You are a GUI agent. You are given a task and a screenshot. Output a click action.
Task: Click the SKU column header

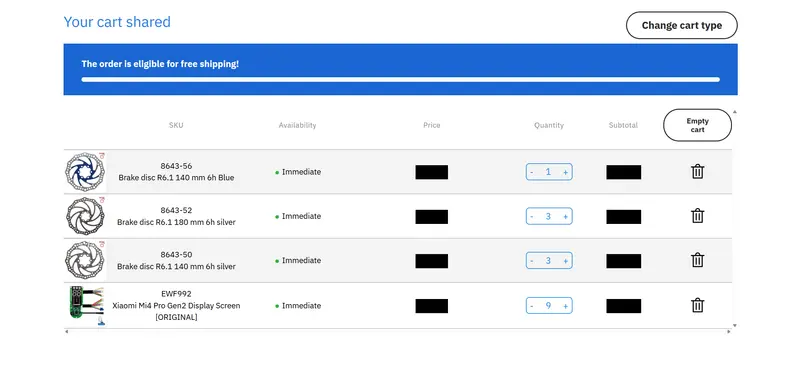coord(176,125)
